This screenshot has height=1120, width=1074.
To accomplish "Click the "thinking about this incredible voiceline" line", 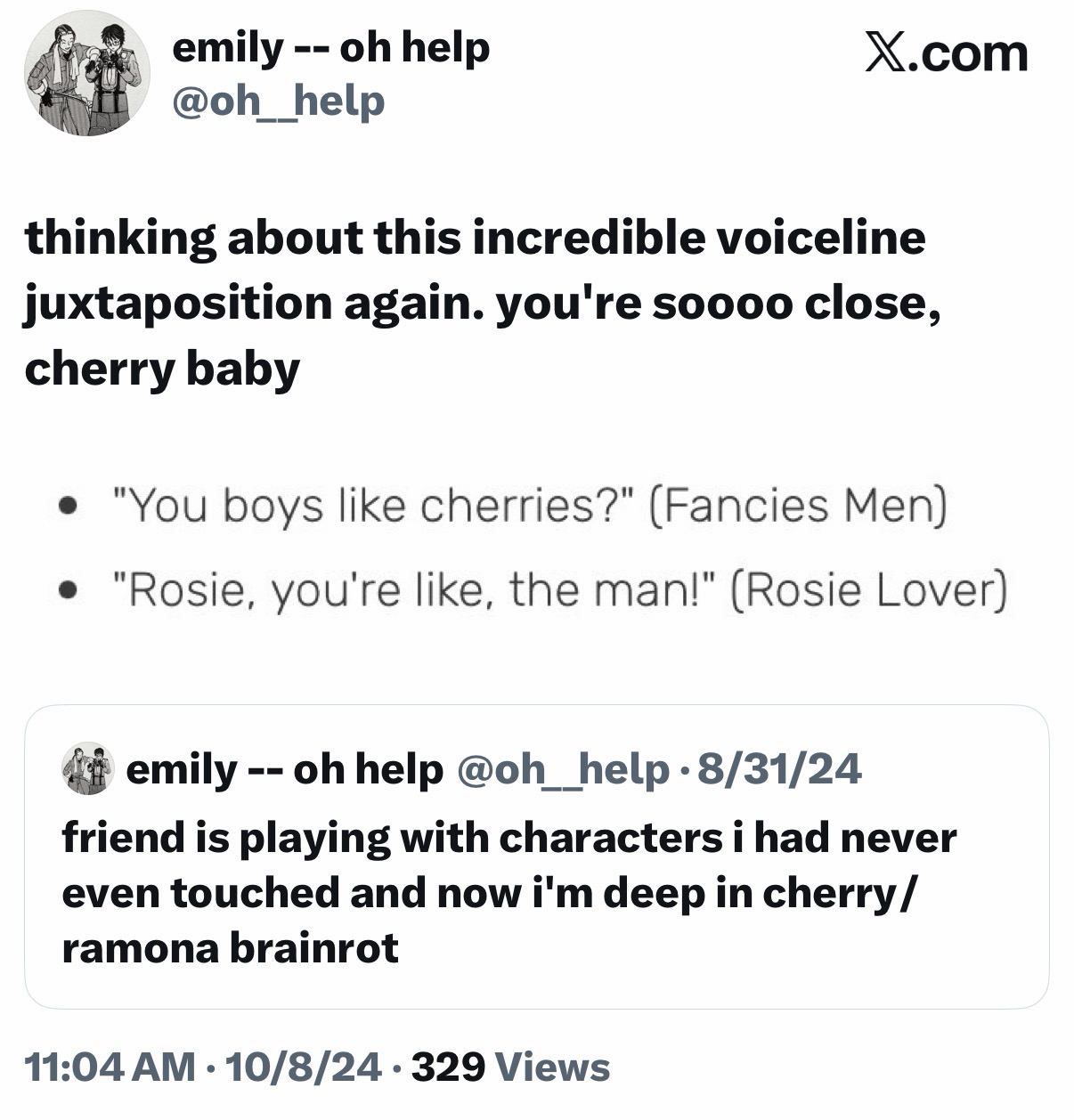I will (x=475, y=239).
